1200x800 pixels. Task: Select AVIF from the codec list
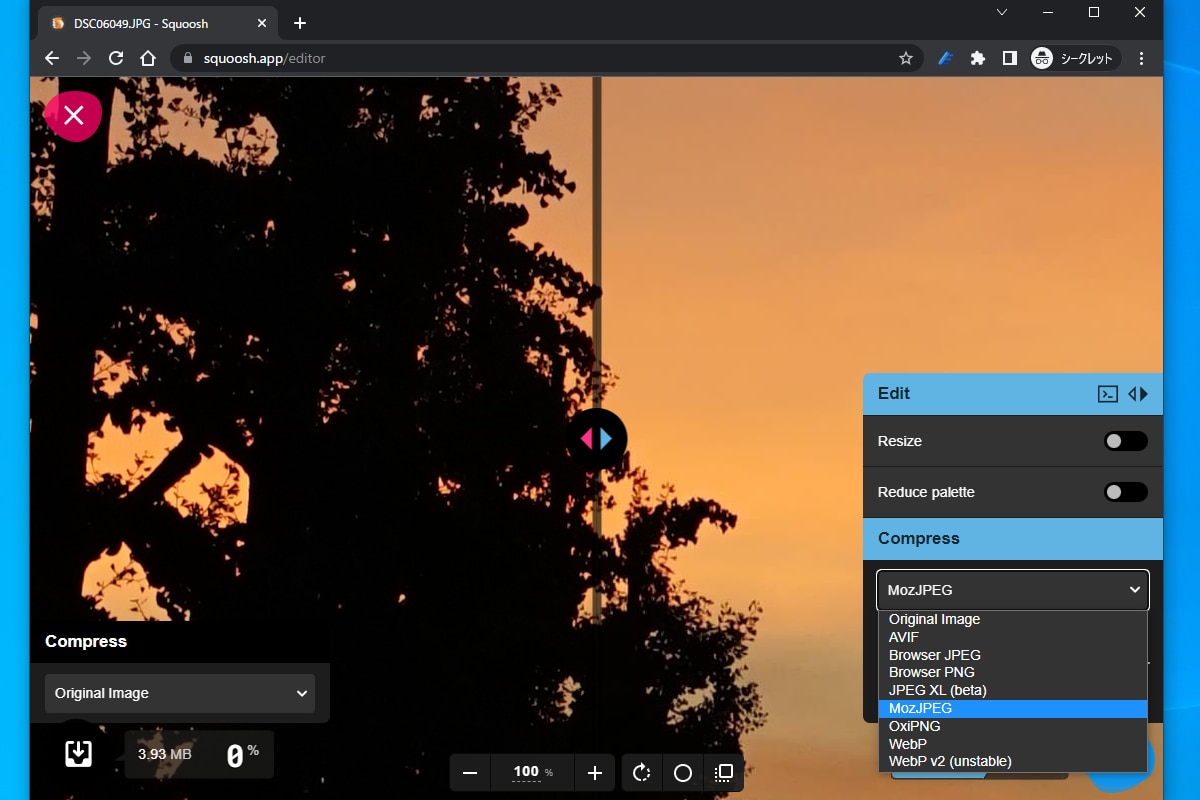[904, 637]
